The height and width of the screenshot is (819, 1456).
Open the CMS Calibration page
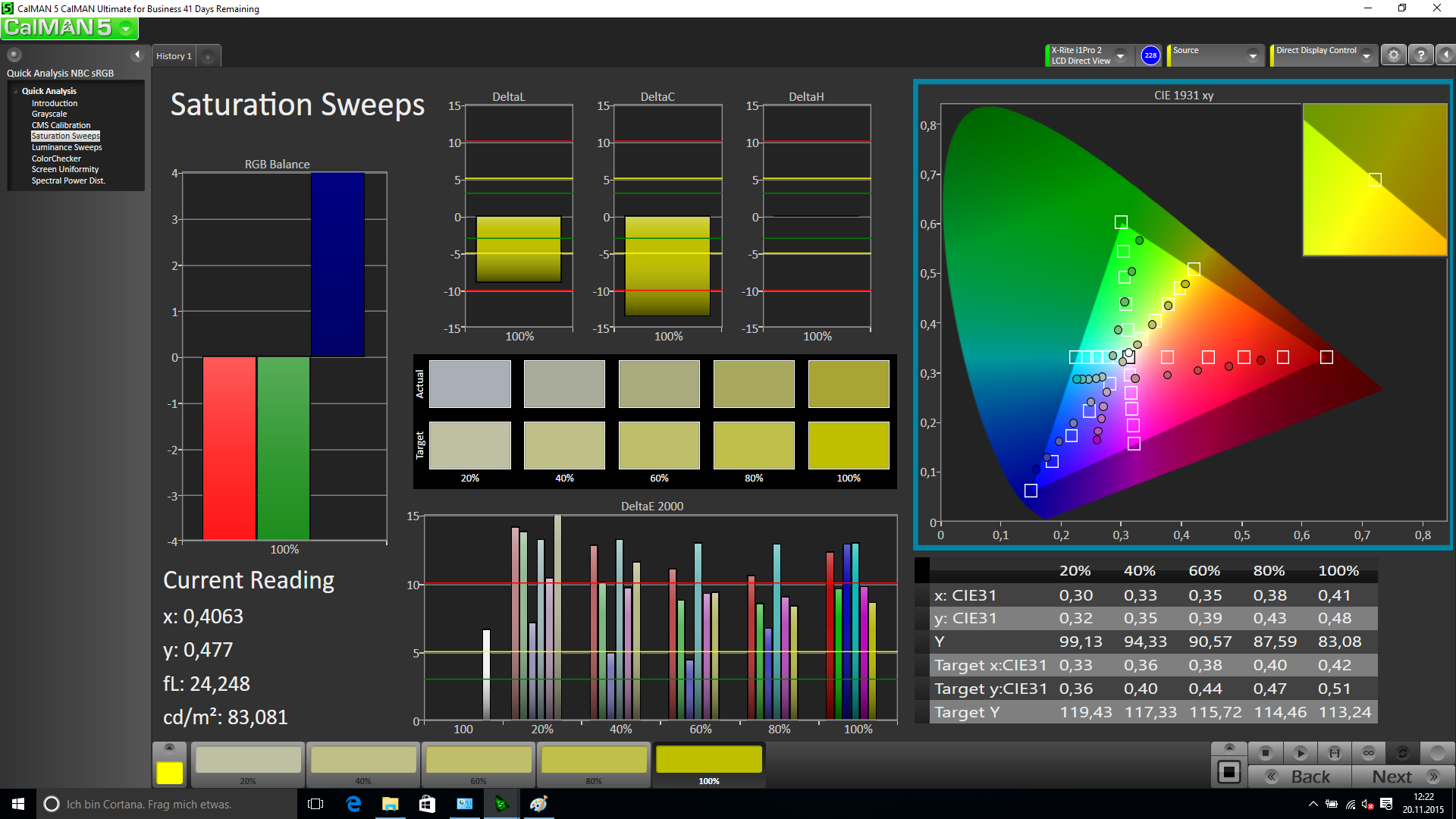[x=61, y=125]
